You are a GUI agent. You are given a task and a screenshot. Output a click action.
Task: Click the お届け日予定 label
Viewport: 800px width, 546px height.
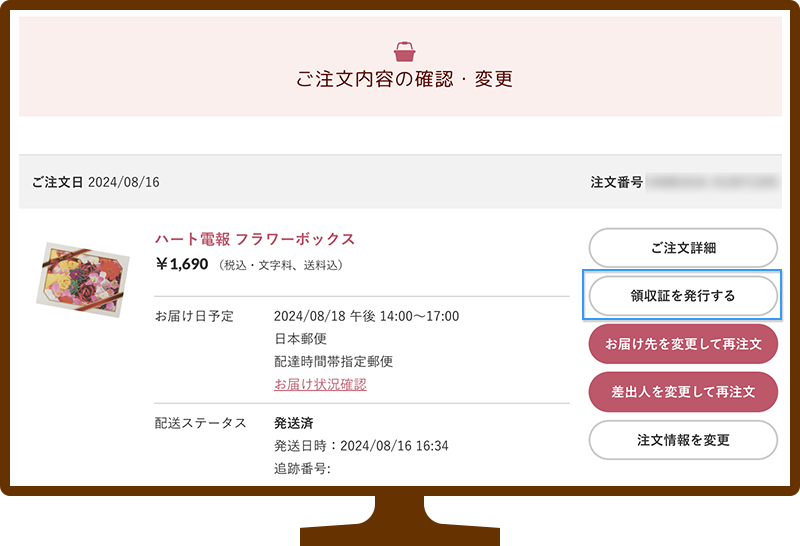tap(194, 316)
